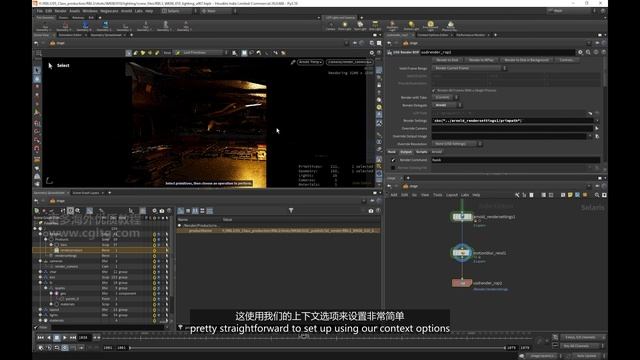Switch to the Performance Monitor tab

tap(470, 35)
